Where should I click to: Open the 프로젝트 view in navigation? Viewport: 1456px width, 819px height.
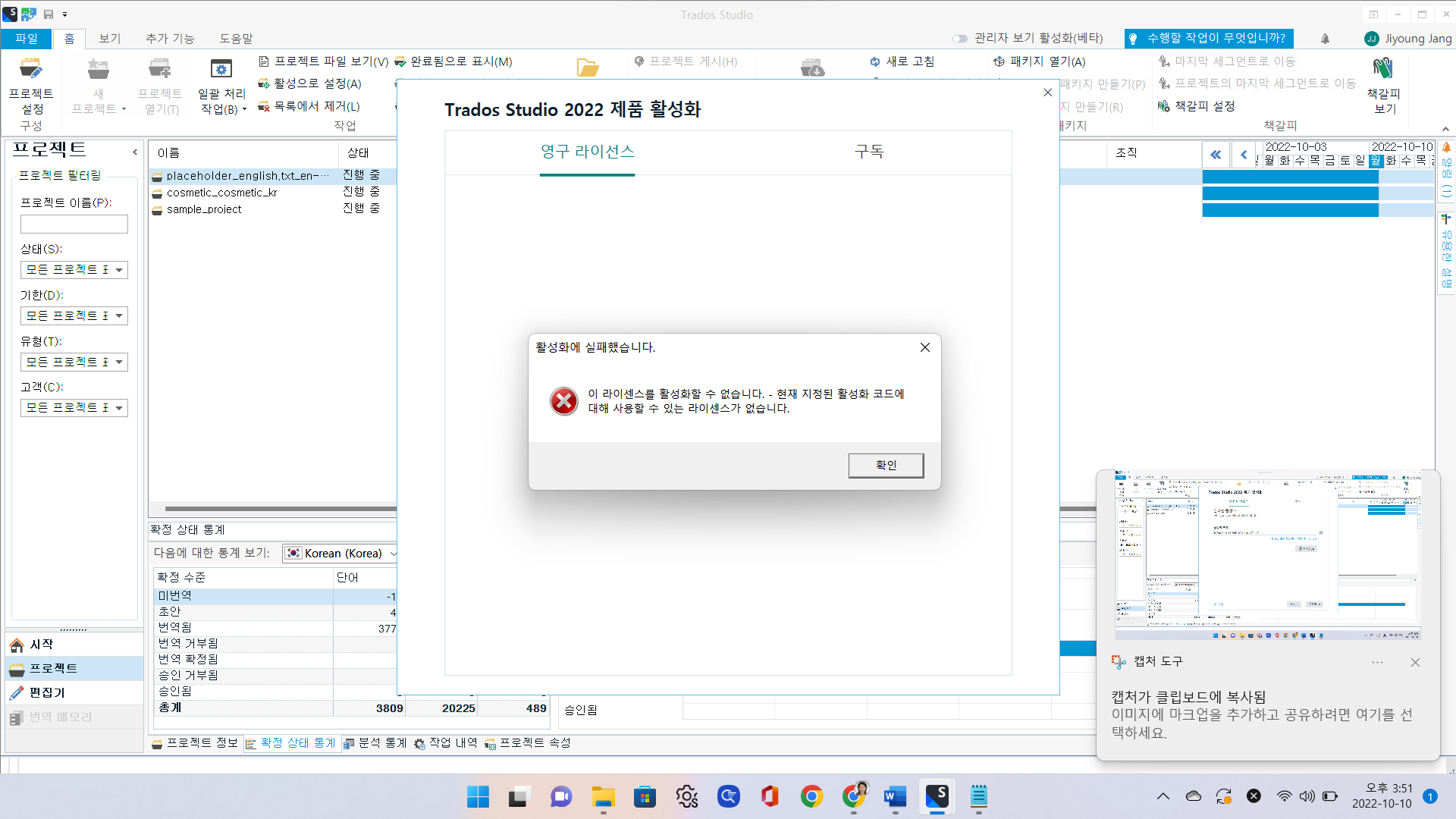[74, 669]
